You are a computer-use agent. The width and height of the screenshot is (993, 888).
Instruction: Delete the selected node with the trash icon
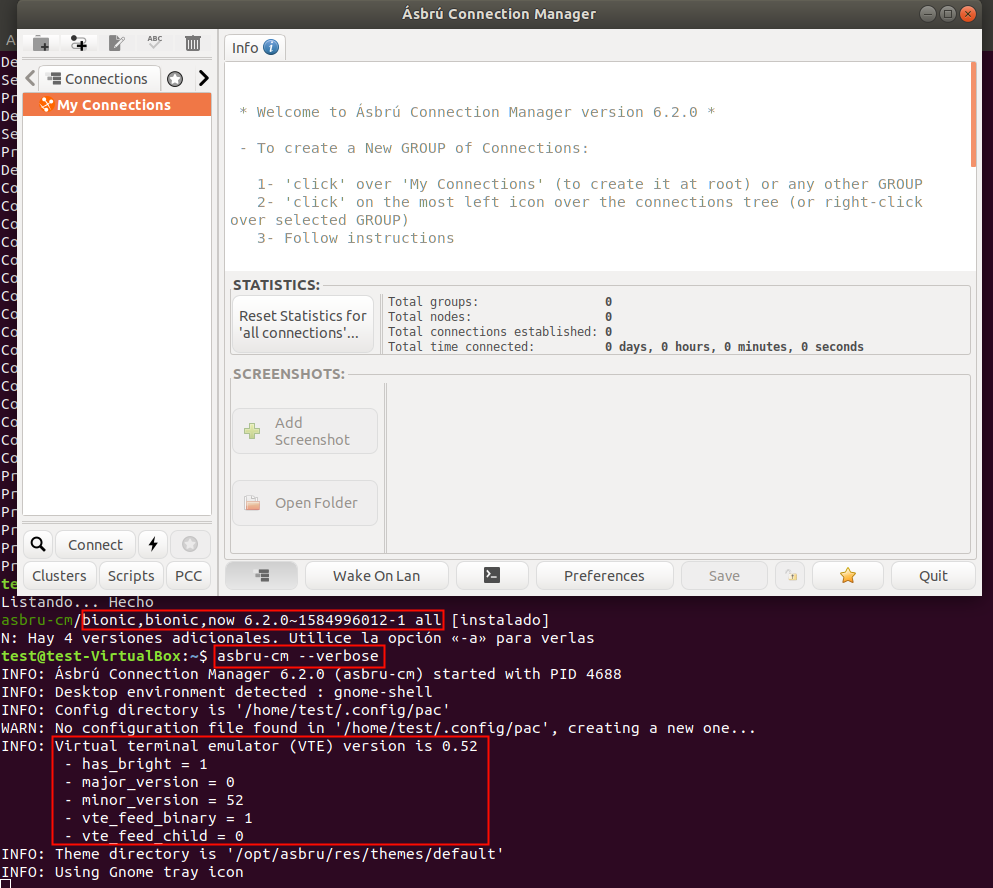[192, 43]
